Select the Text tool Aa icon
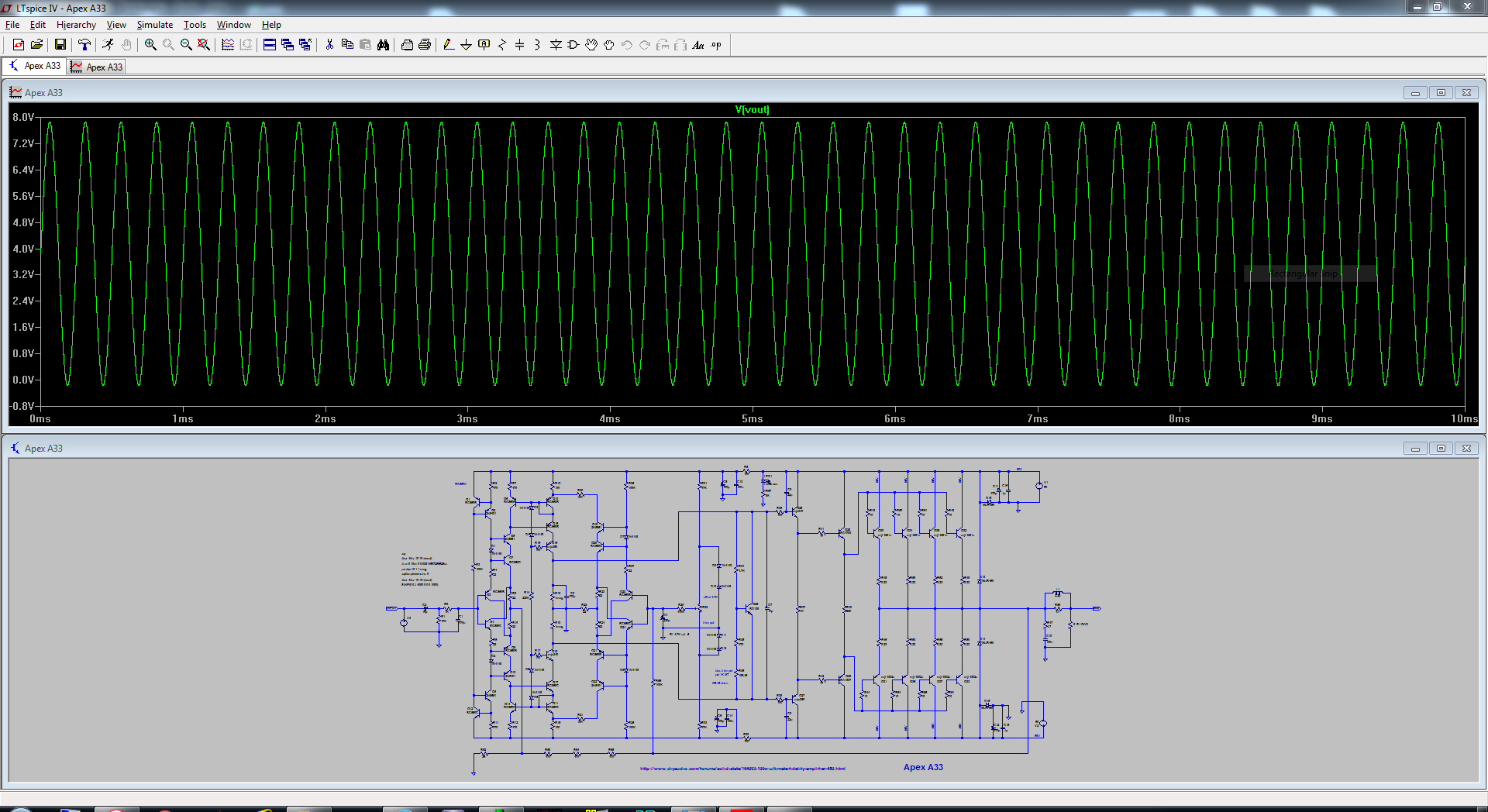1488x812 pixels. (698, 45)
